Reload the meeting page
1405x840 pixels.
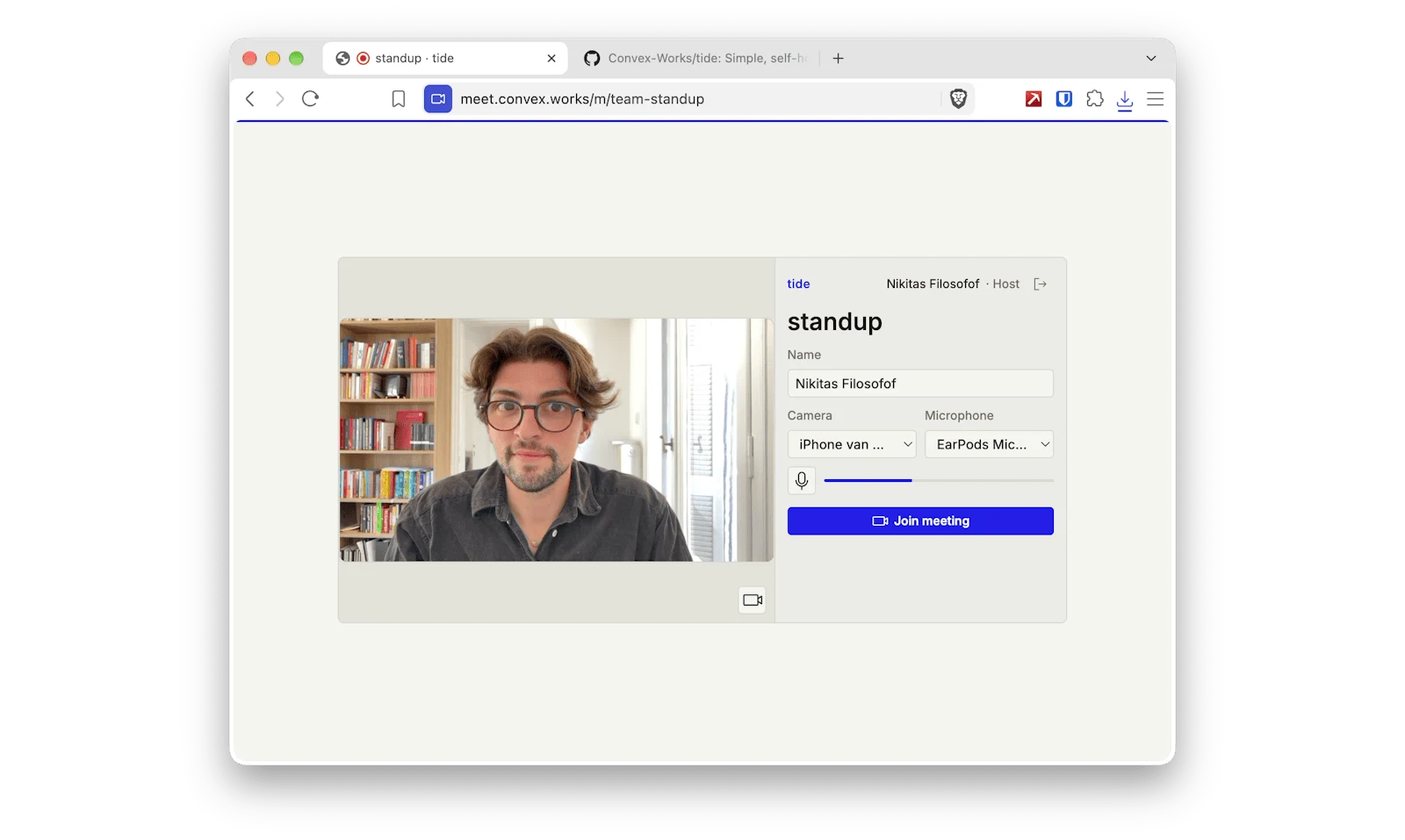(x=310, y=99)
